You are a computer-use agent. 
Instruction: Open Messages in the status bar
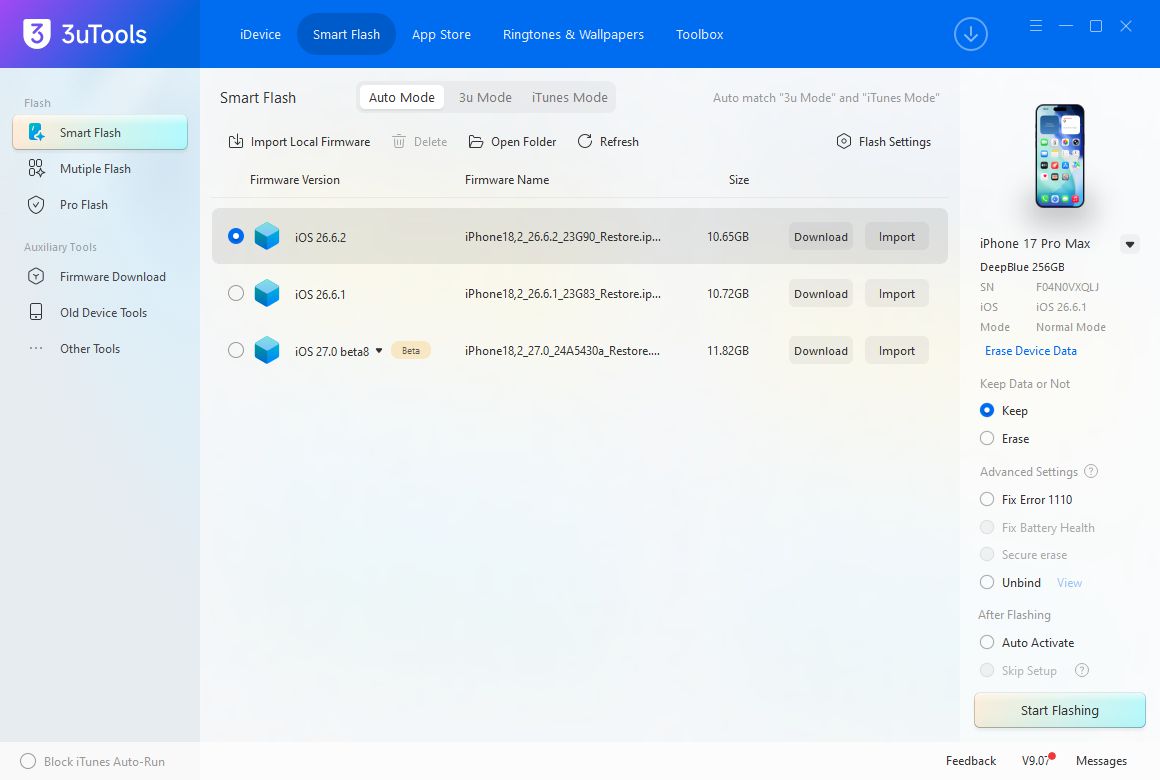[1101, 761]
